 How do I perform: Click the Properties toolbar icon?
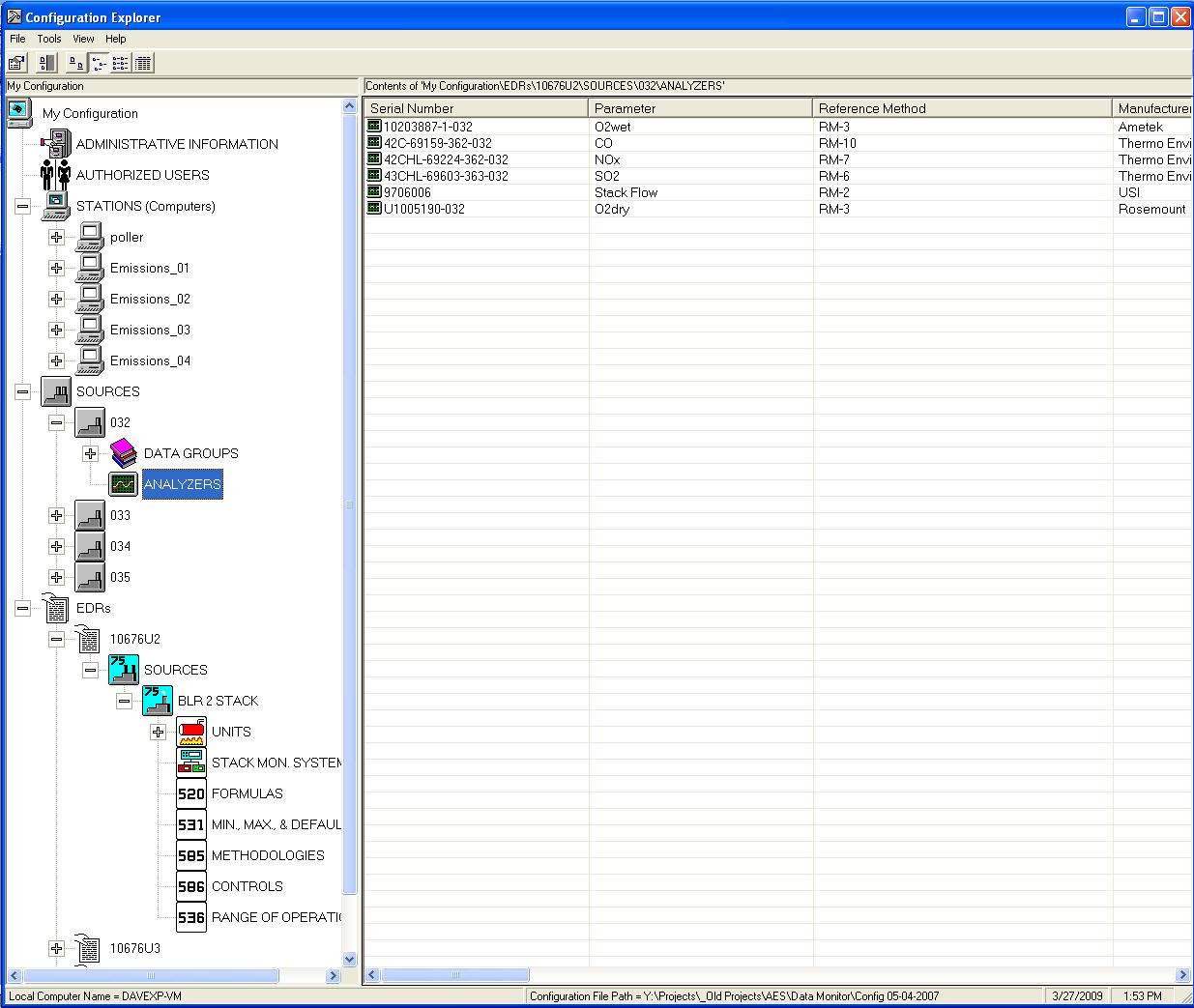[x=16, y=64]
